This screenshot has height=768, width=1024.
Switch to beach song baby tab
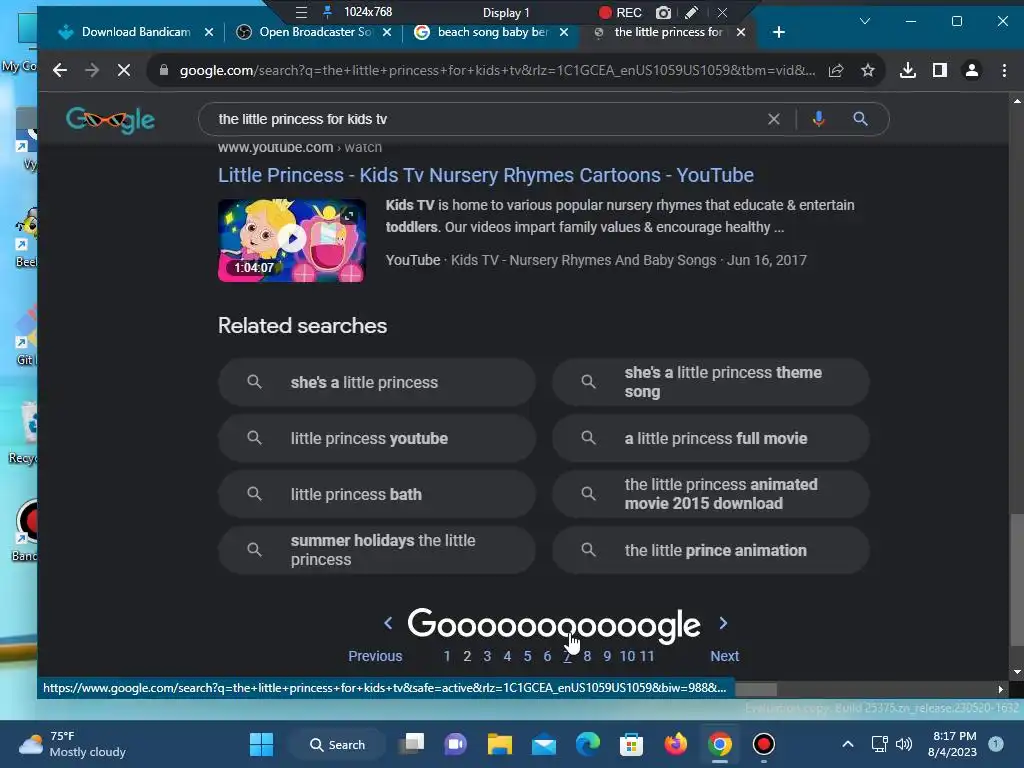492,32
